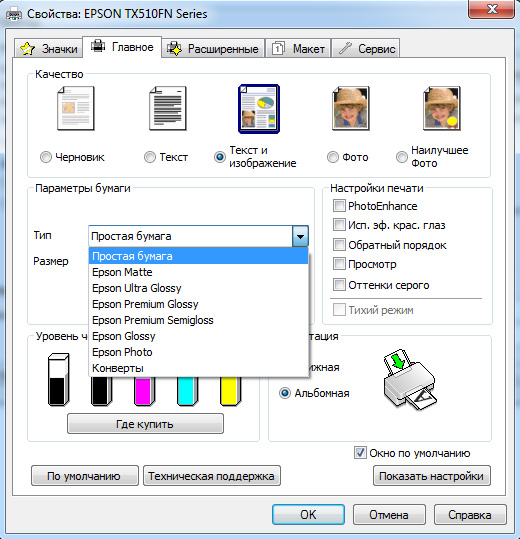Click the wrench icon on Сервис tab
Viewport: 520px width, 539px height.
tap(345, 48)
